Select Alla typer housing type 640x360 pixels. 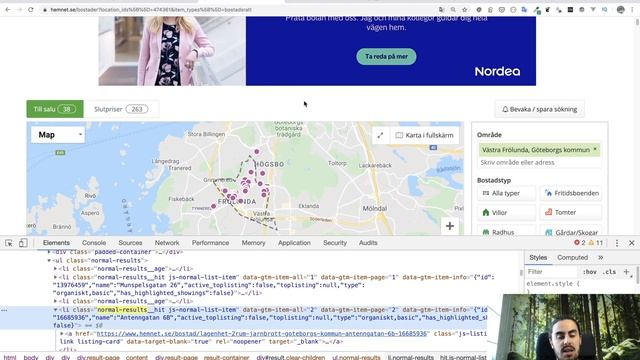coord(506,193)
